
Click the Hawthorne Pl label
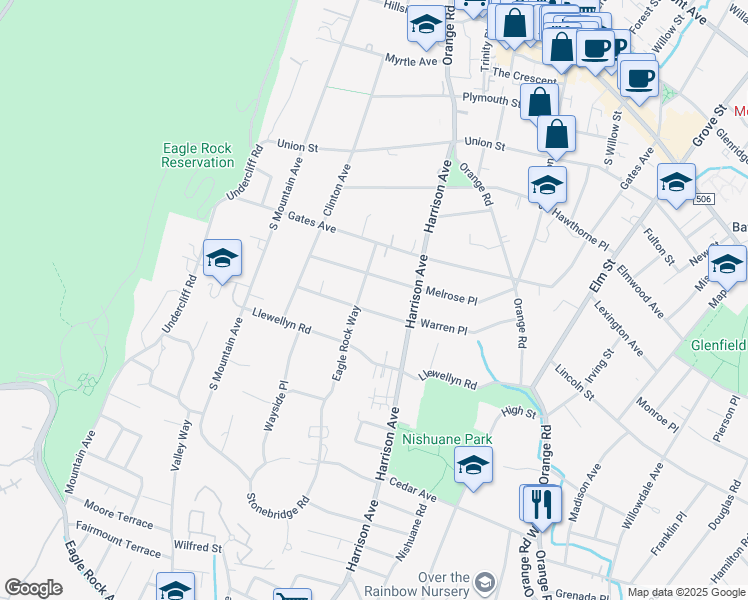pyautogui.click(x=580, y=229)
